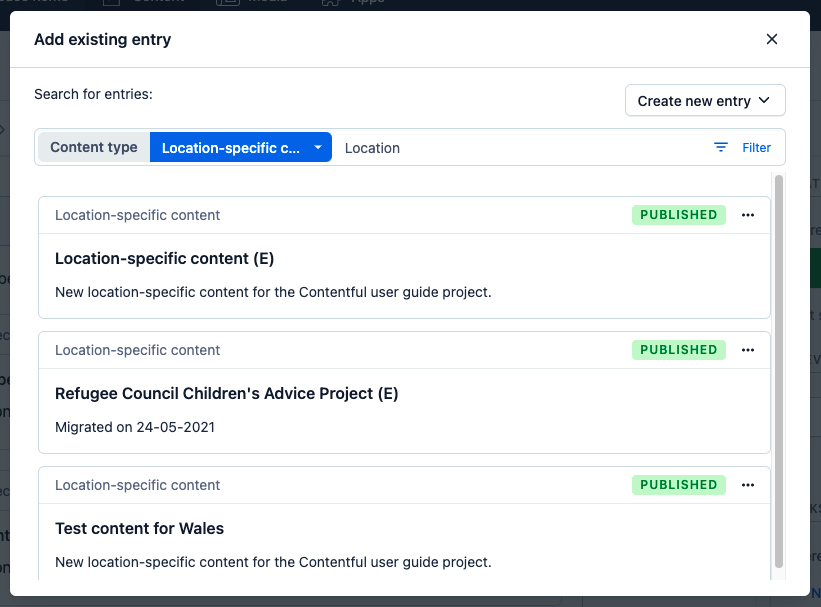Open the Create new entry dropdown
This screenshot has height=607, width=821.
point(704,101)
